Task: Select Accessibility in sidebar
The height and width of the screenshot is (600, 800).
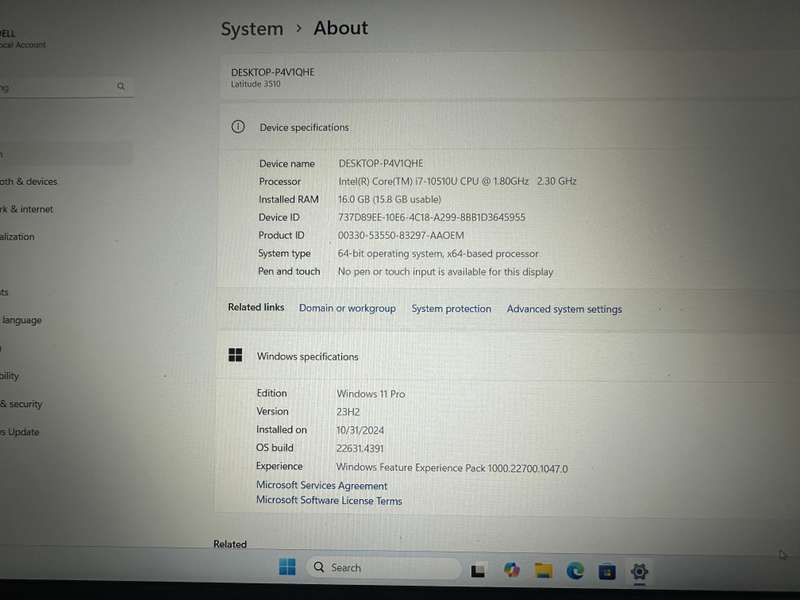Action: pos(10,376)
